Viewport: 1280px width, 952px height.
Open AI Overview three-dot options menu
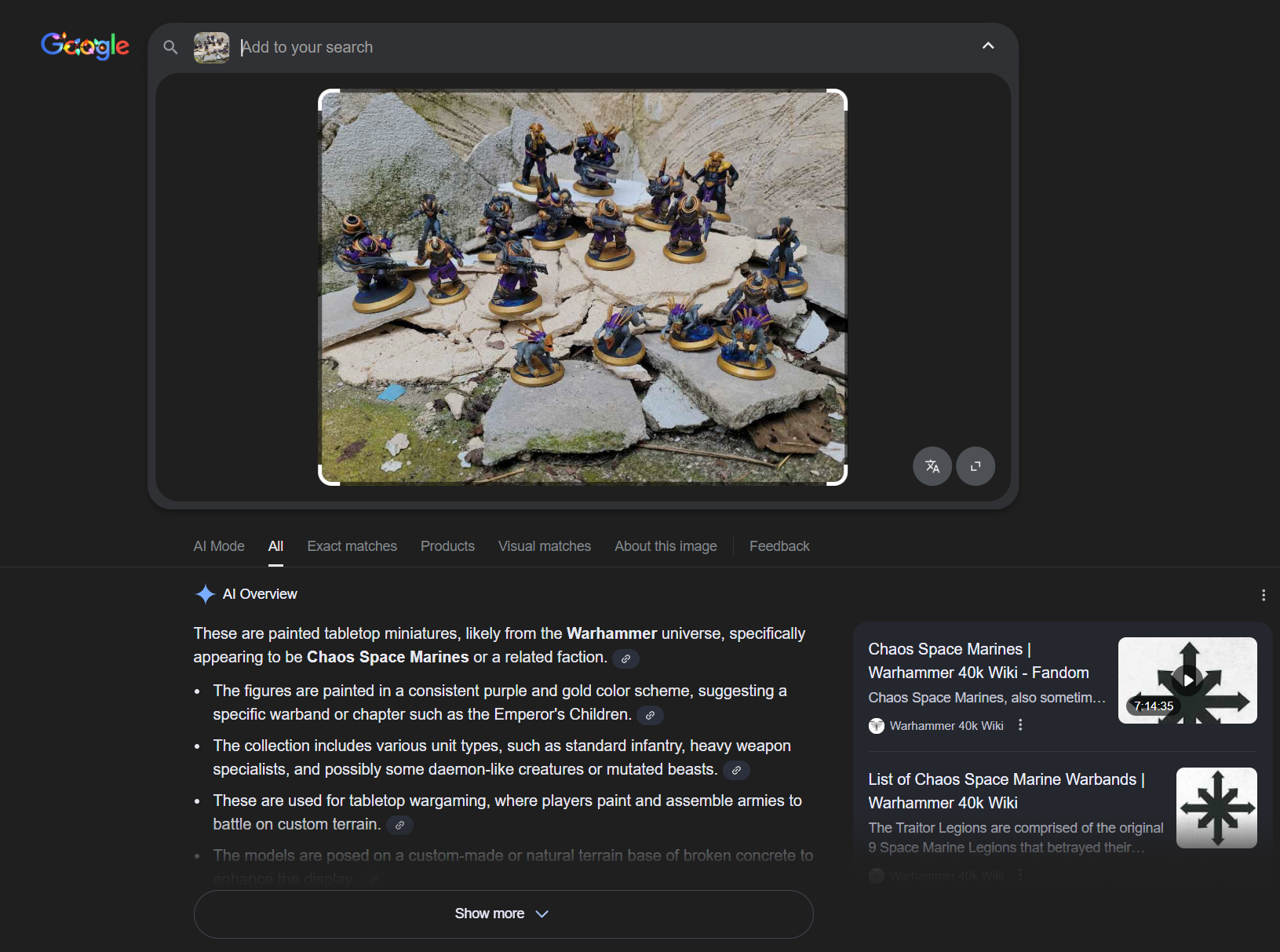1264,595
